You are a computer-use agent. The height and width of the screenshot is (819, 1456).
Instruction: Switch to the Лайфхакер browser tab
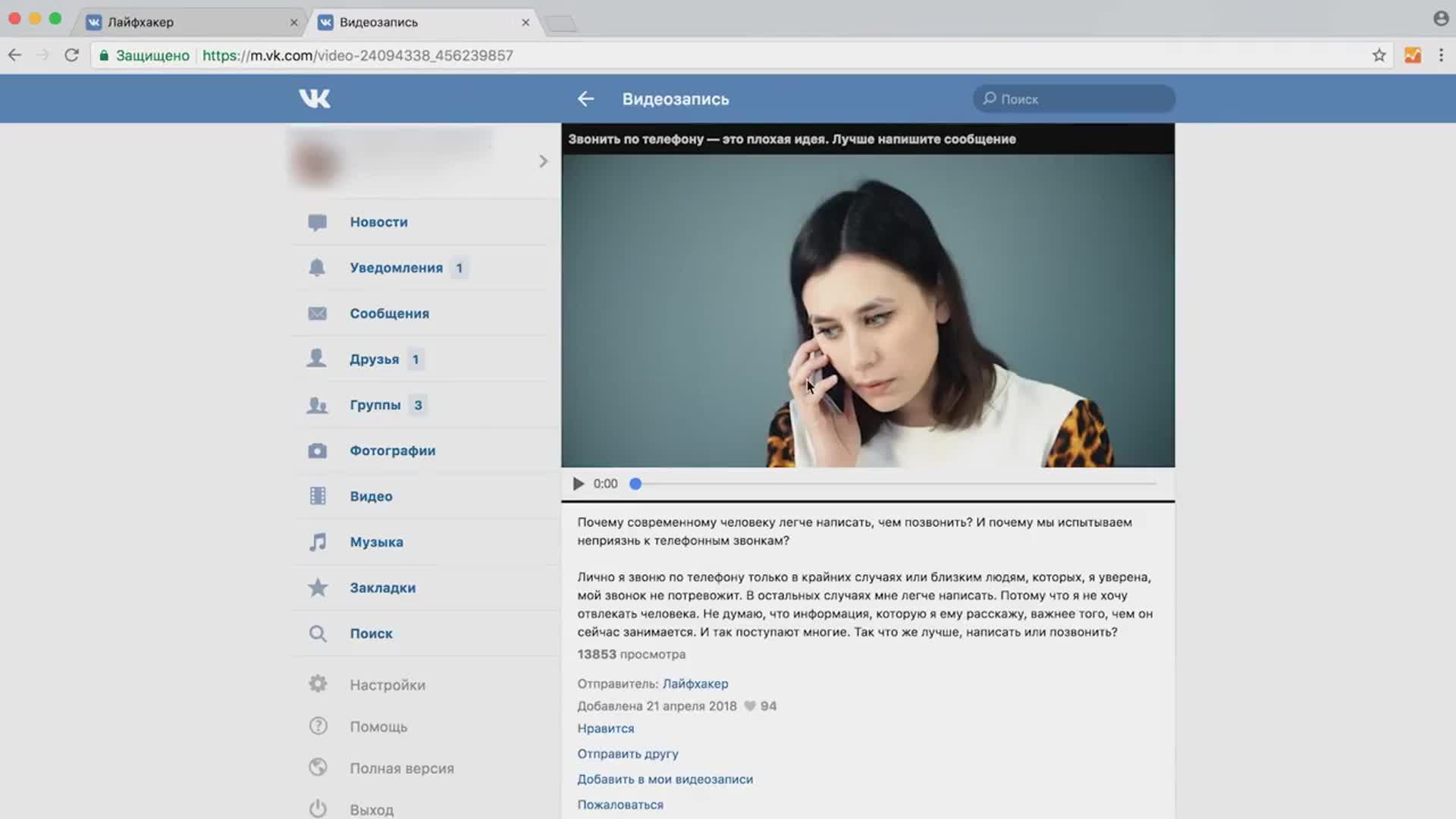pyautogui.click(x=190, y=22)
